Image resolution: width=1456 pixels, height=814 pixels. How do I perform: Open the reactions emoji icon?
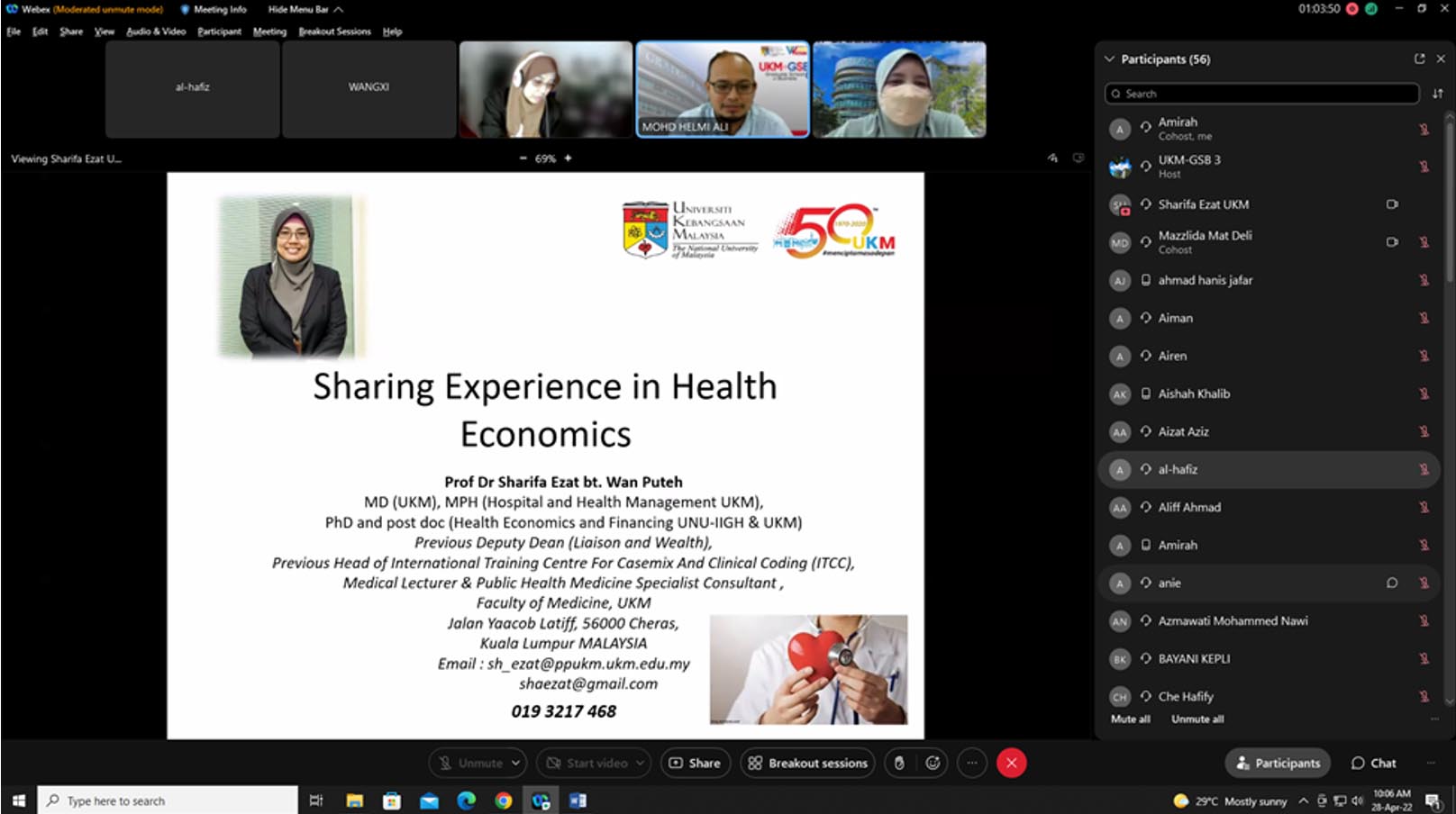pos(933,763)
